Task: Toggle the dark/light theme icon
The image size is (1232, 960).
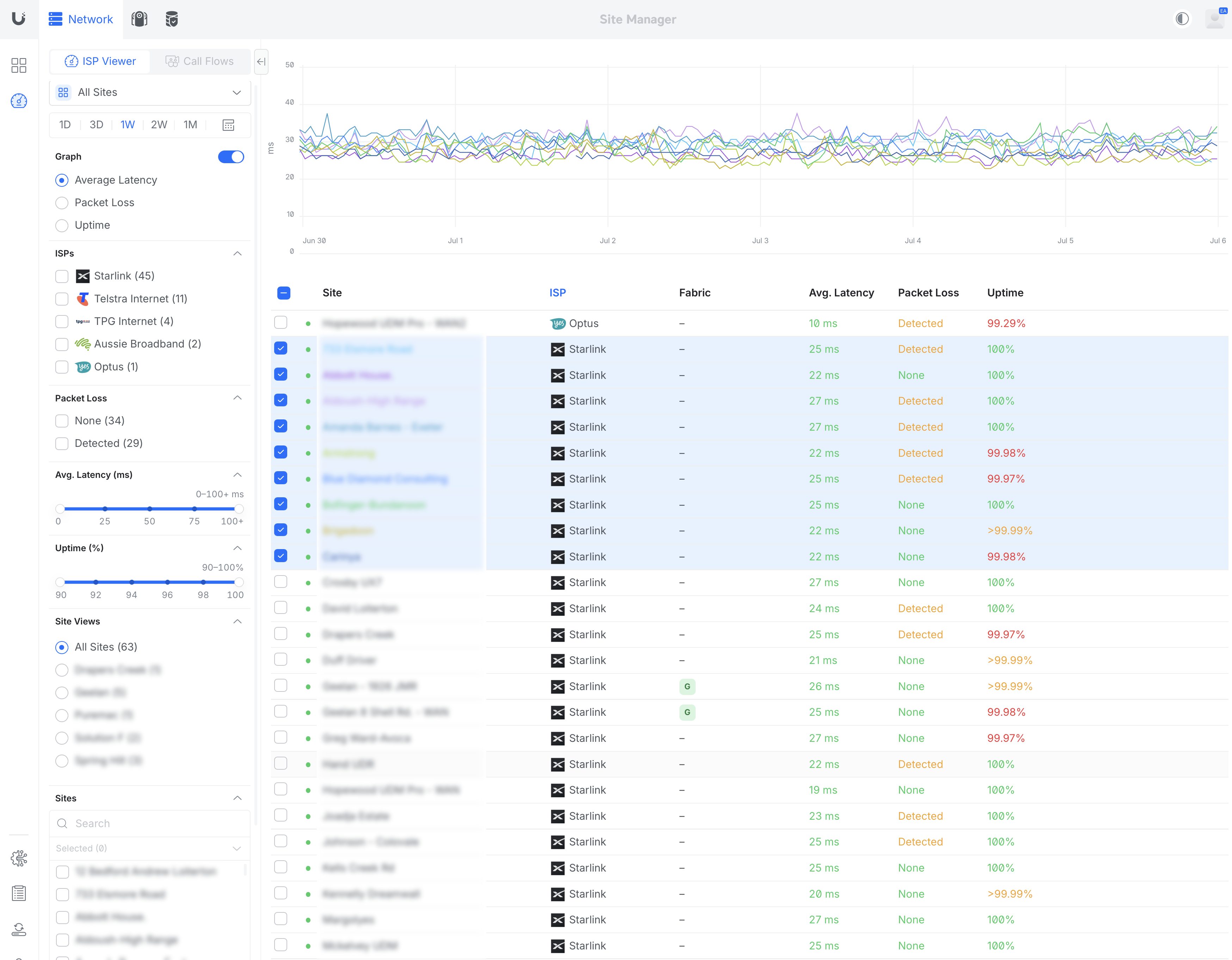Action: [x=1182, y=19]
